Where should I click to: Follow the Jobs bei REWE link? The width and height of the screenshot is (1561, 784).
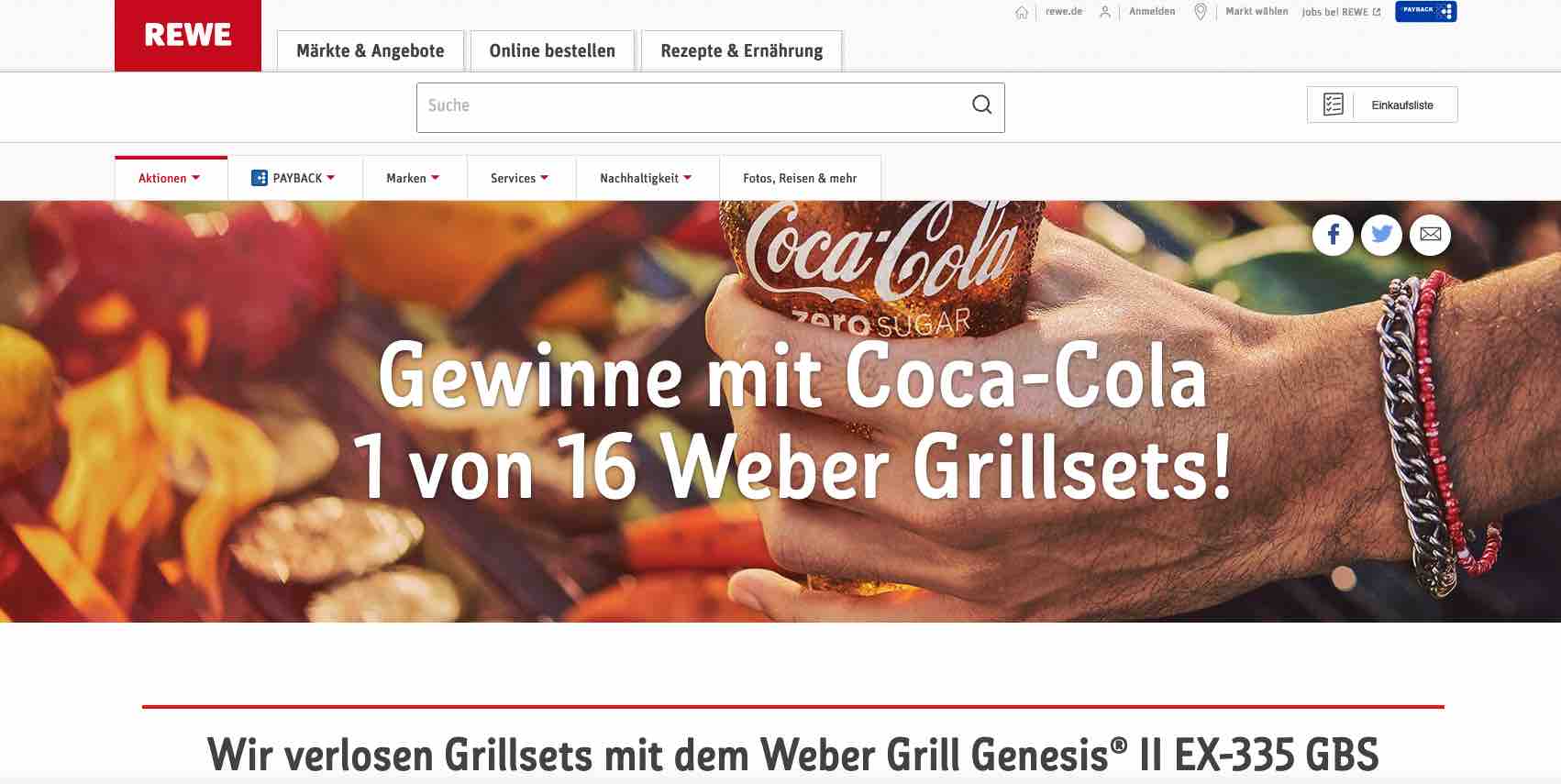1341,12
